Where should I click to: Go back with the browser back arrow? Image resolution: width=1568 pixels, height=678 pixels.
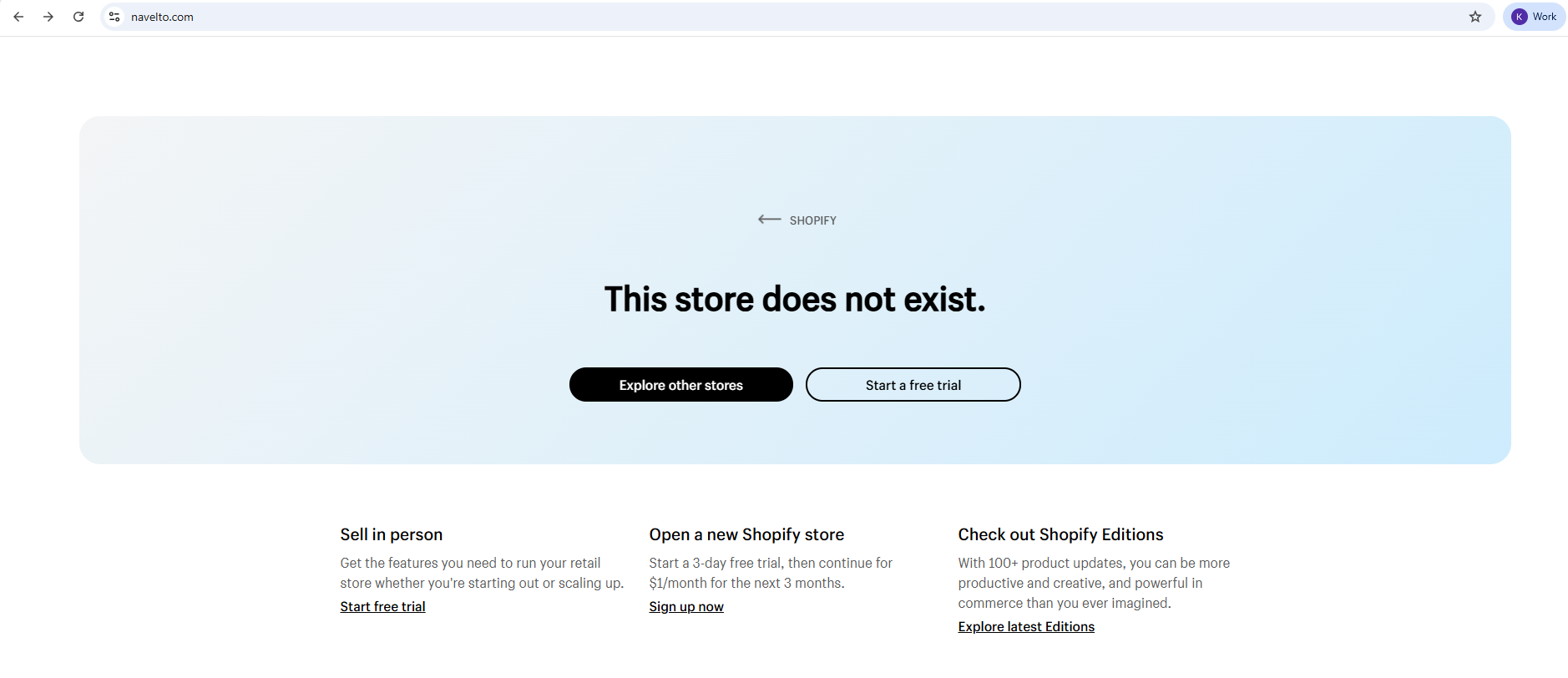point(18,17)
